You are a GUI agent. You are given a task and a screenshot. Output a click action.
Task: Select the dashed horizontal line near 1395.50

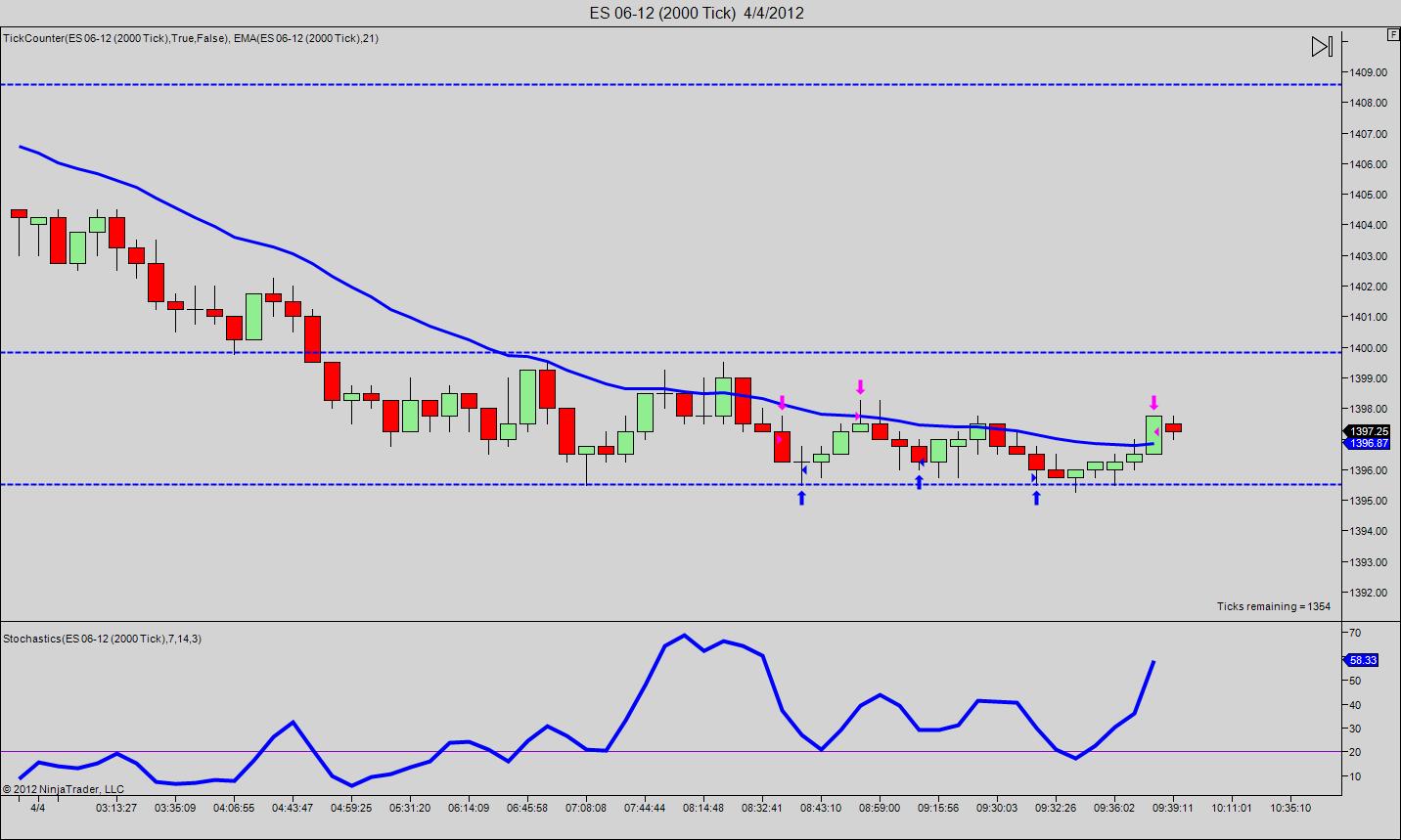tap(671, 484)
